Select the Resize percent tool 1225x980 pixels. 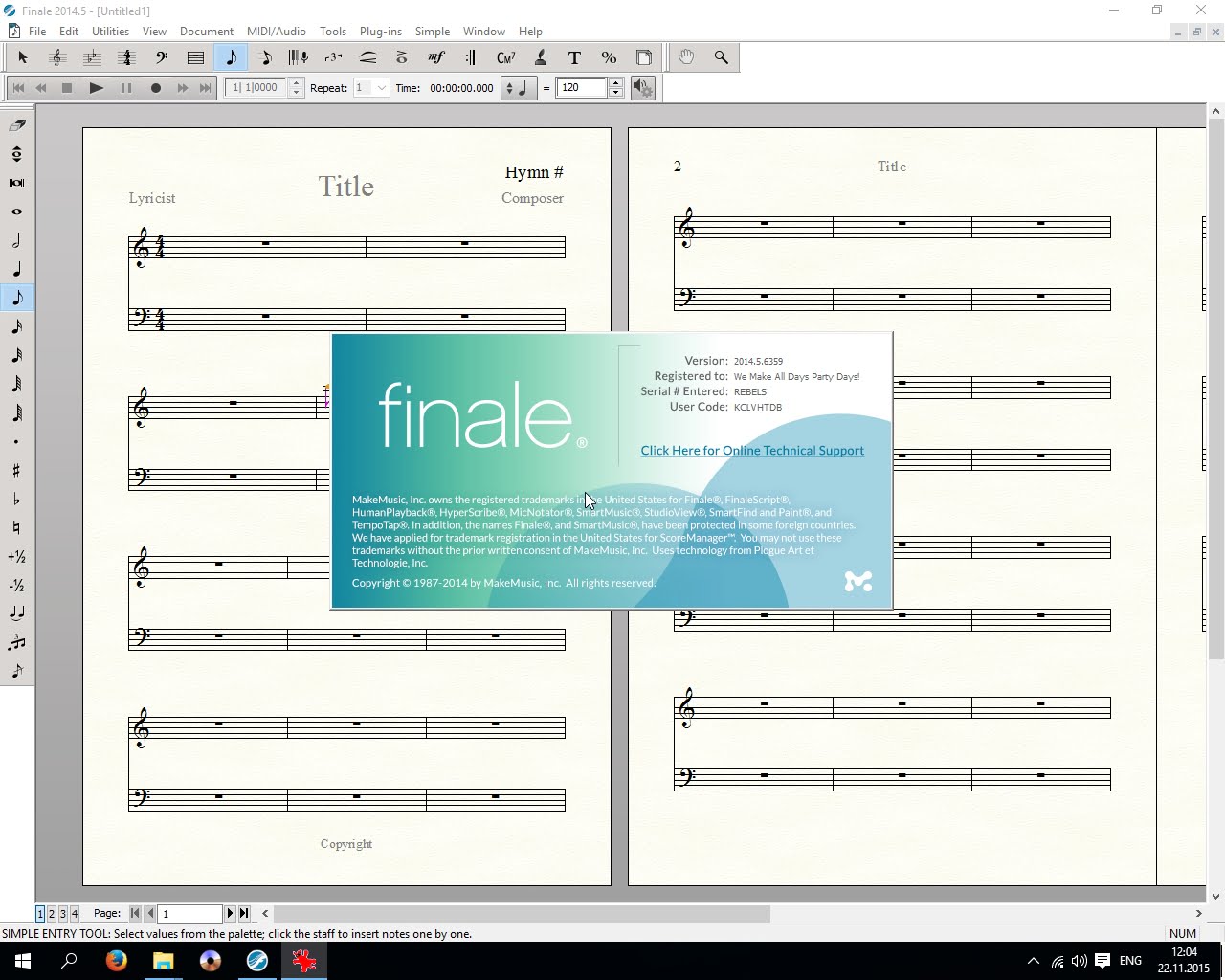pos(609,57)
